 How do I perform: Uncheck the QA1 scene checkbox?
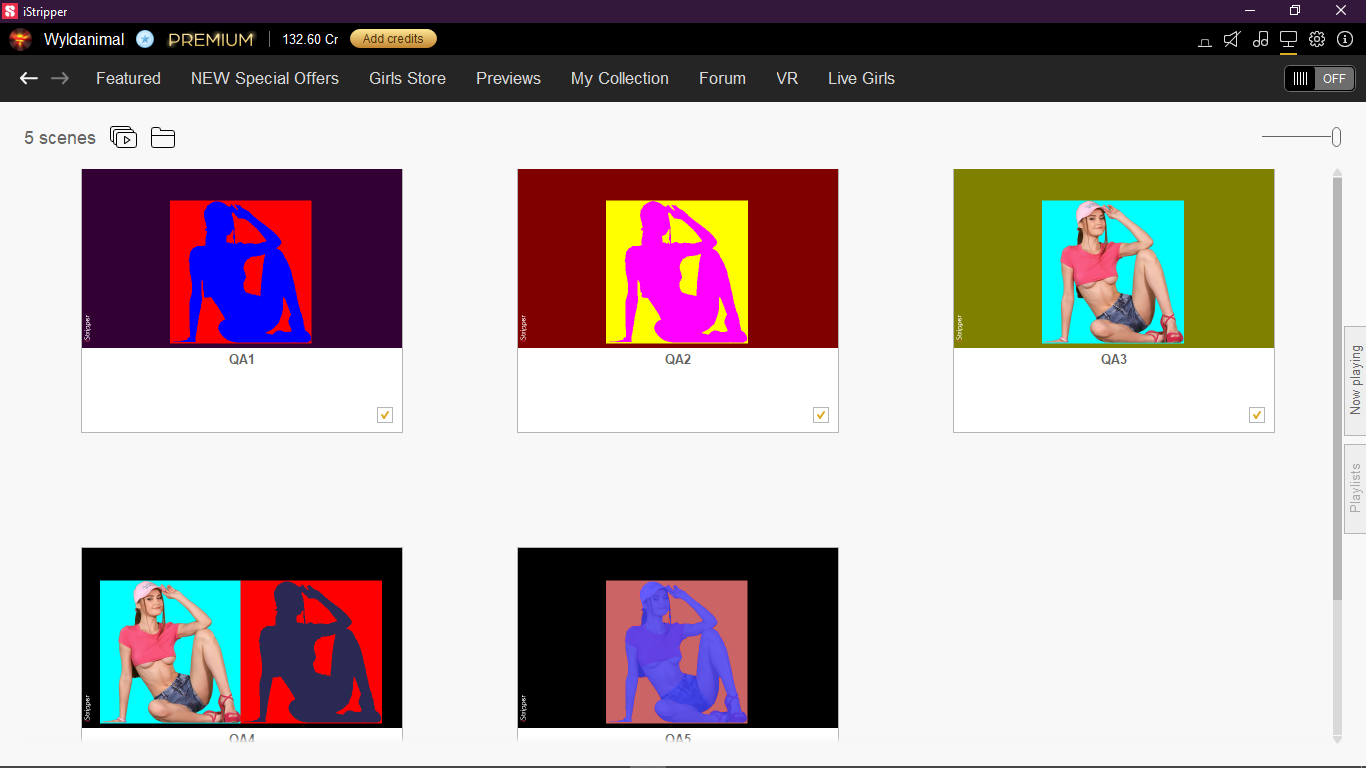[385, 415]
